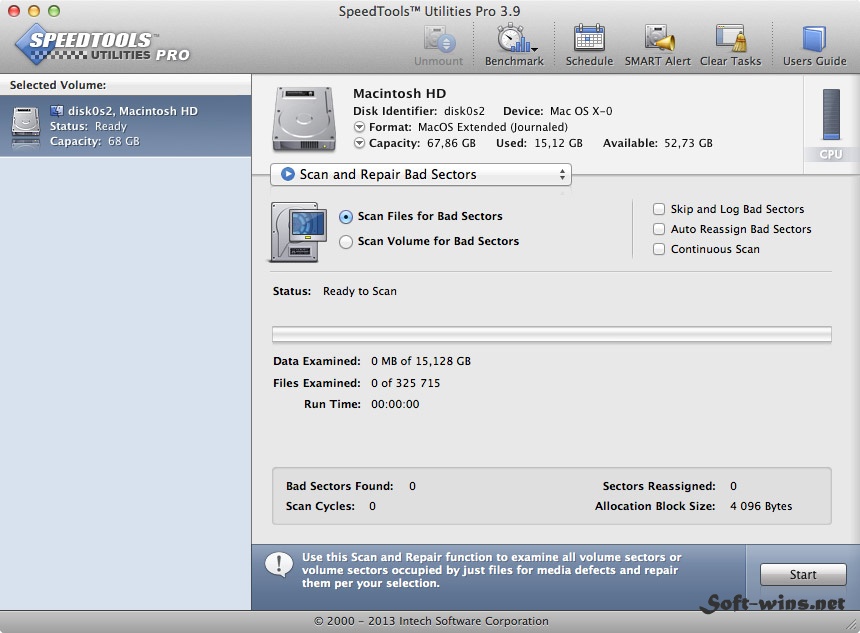Click the Disk Identifier disk0s2 text
Image resolution: width=860 pixels, height=633 pixels.
coord(419,111)
